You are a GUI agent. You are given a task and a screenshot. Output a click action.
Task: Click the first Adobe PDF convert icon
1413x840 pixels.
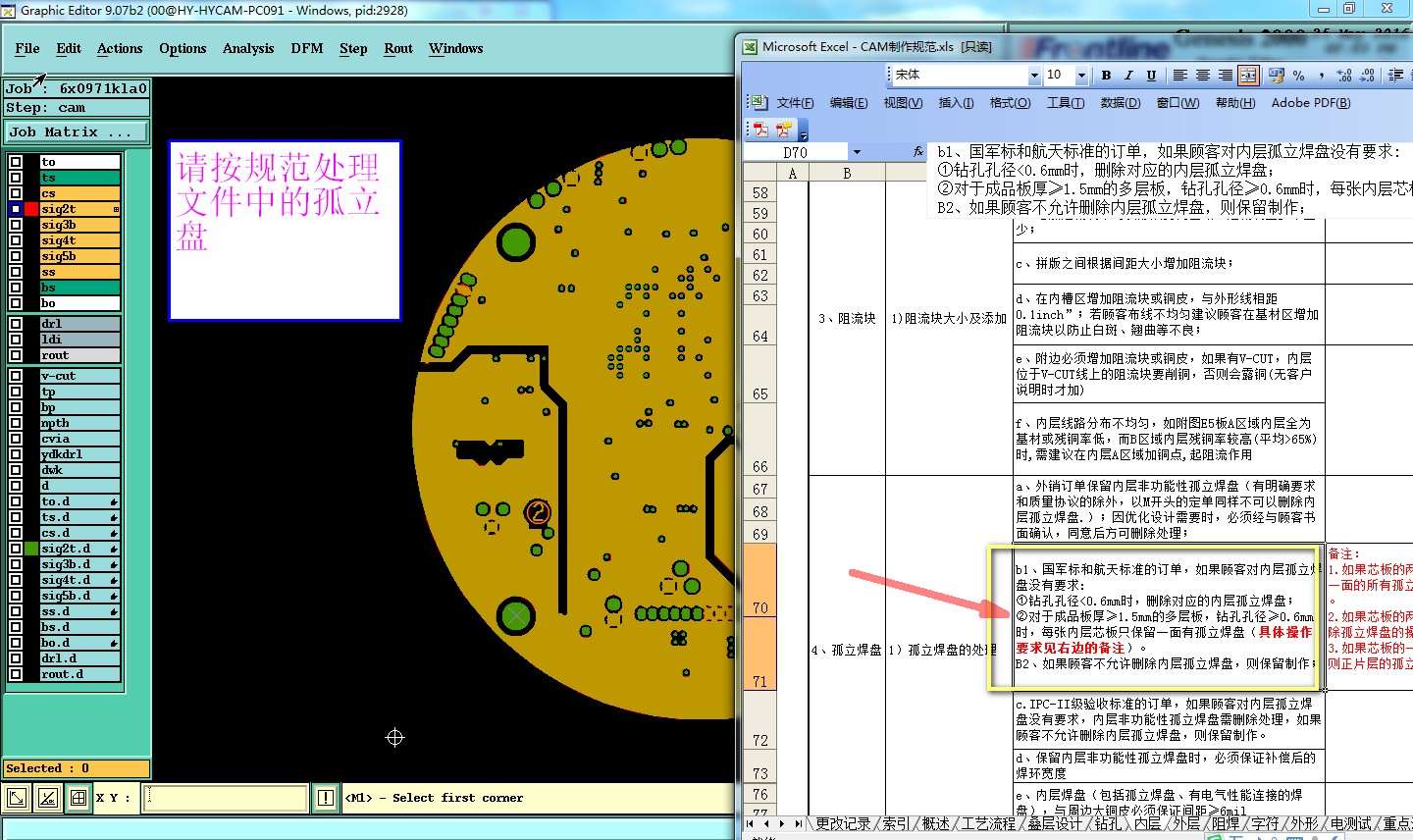[760, 130]
